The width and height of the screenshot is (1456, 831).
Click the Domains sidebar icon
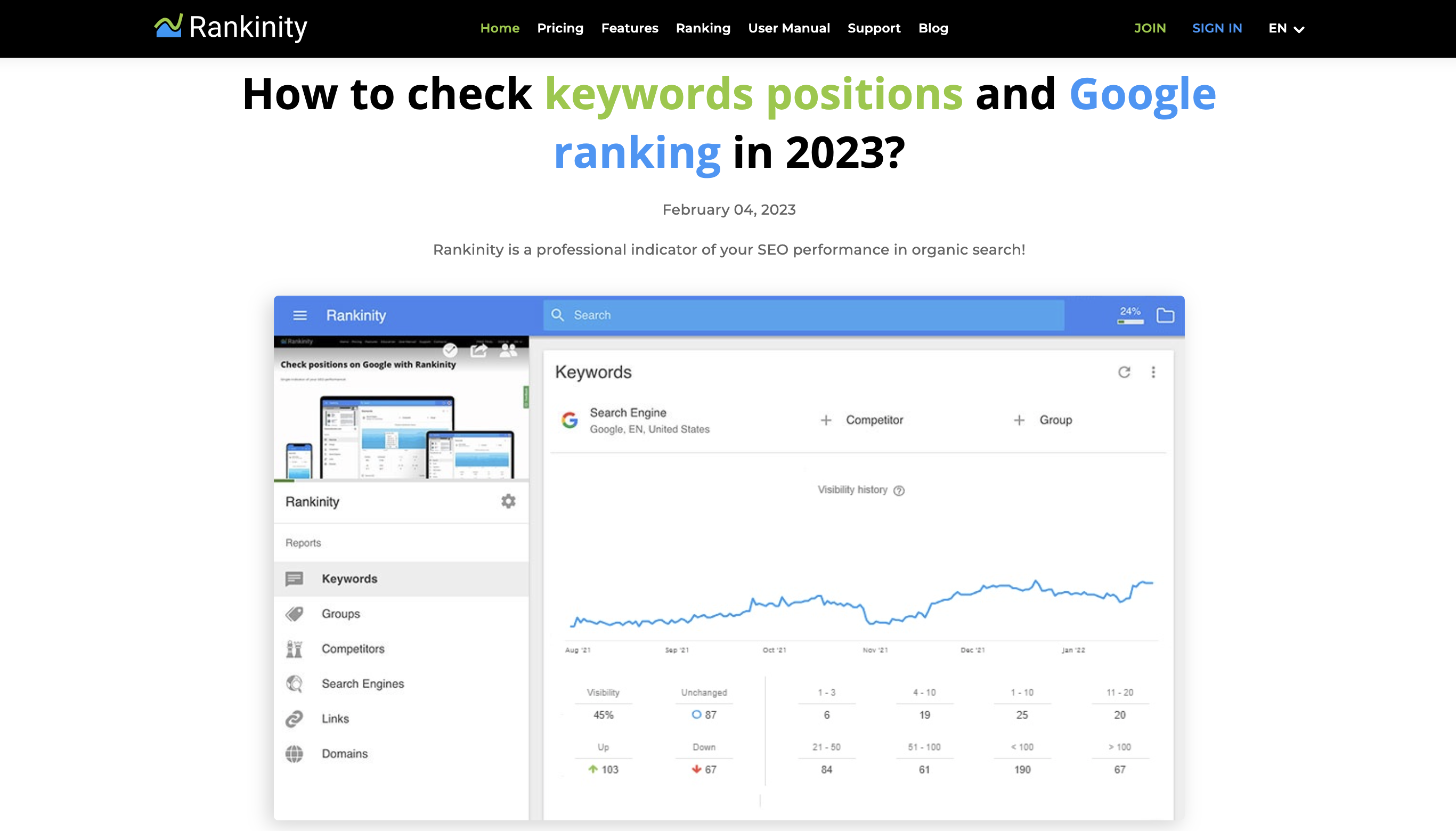(x=295, y=753)
